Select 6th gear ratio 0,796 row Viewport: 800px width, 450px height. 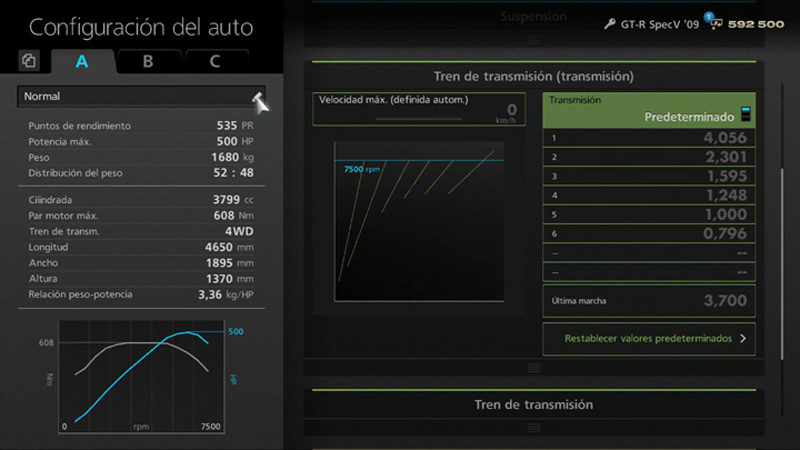(x=648, y=234)
